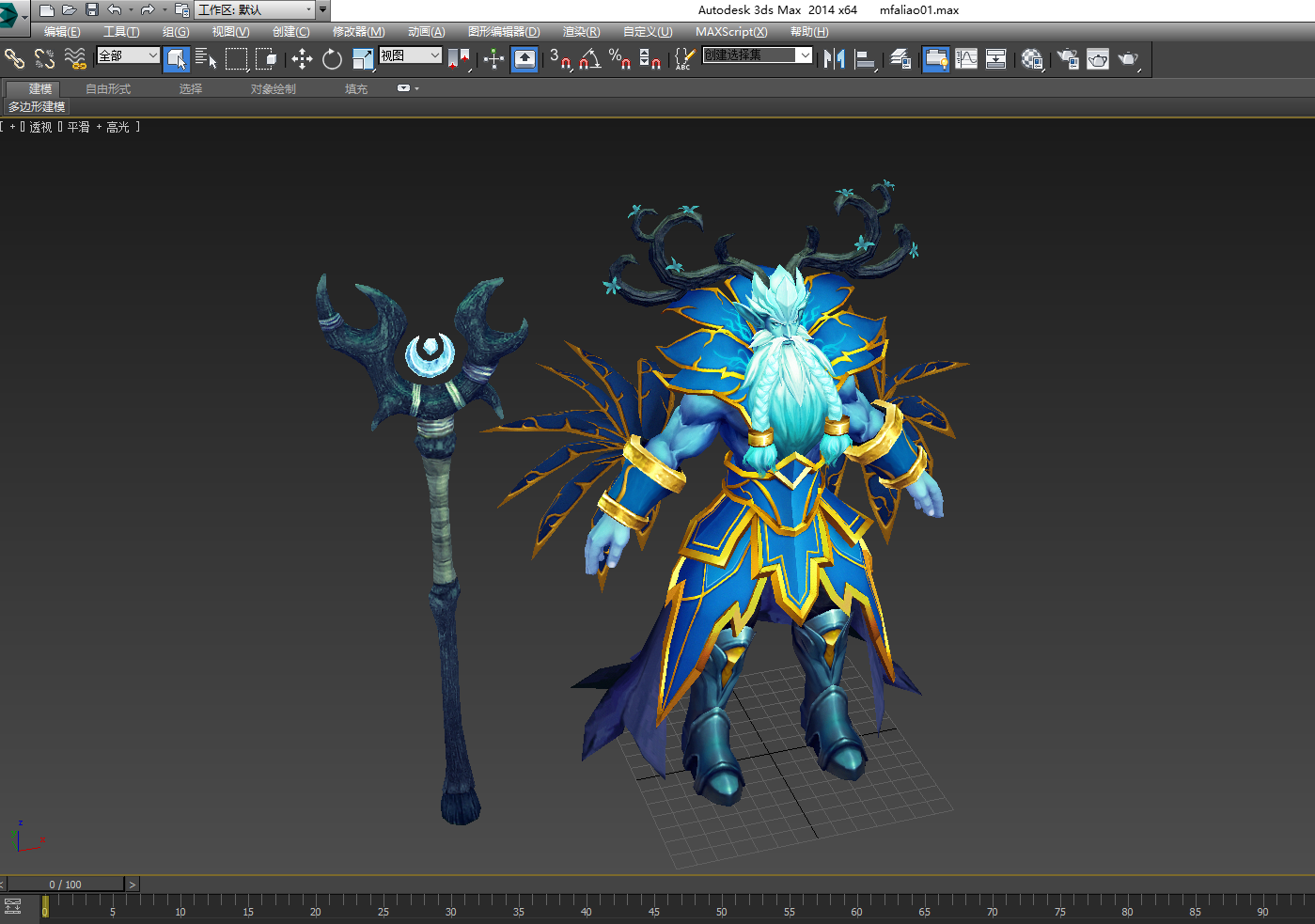1315x924 pixels.
Task: Click the Bind to Space Warp icon
Action: (x=75, y=59)
